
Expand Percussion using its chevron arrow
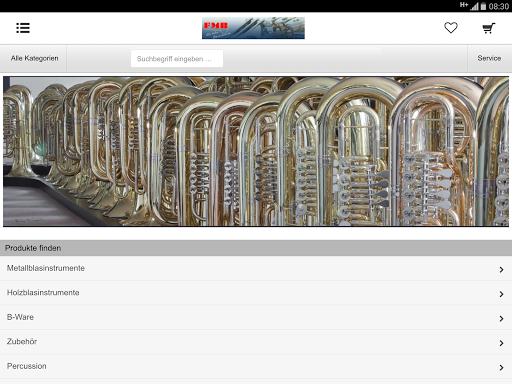tap(501, 368)
